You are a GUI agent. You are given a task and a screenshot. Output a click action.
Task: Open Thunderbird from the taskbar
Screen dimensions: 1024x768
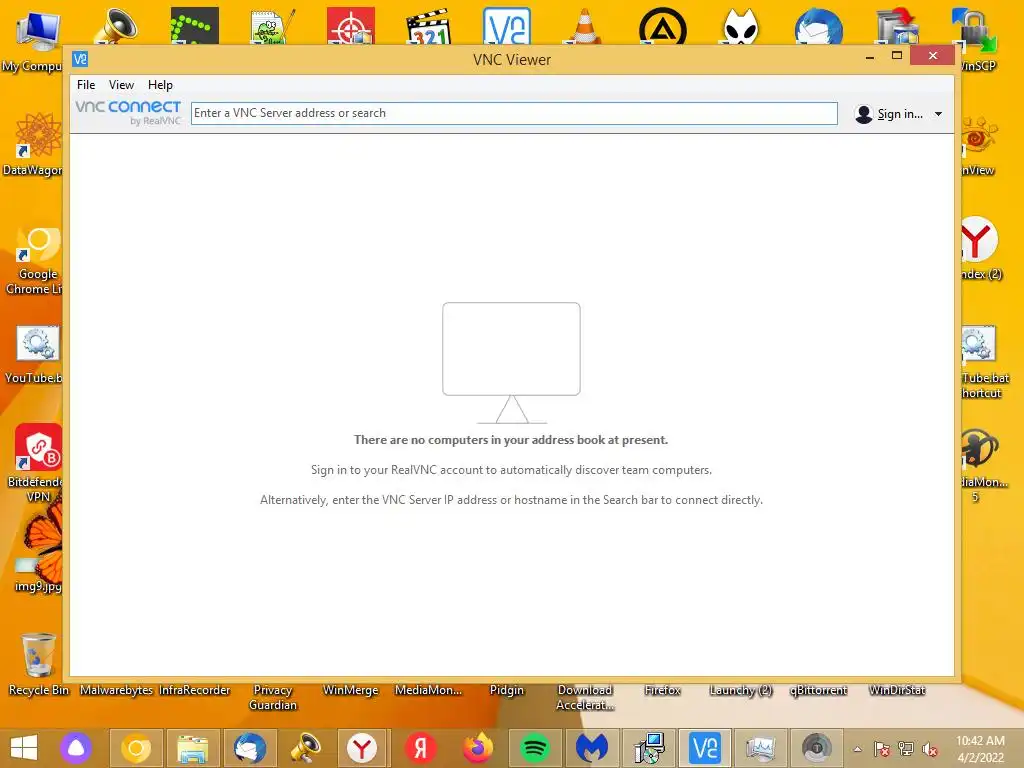[249, 748]
